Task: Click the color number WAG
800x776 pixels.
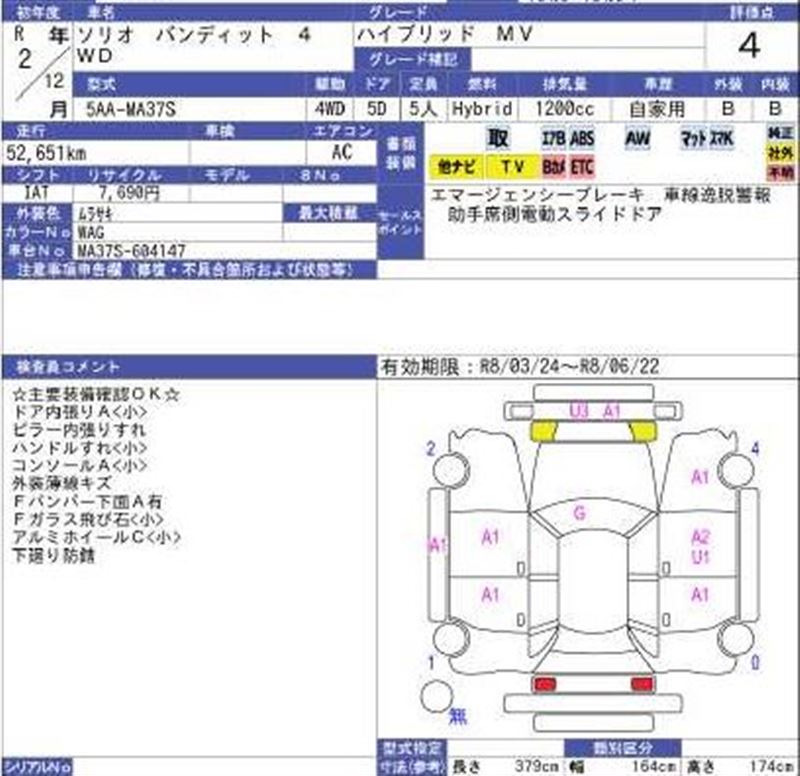Action: tap(91, 233)
